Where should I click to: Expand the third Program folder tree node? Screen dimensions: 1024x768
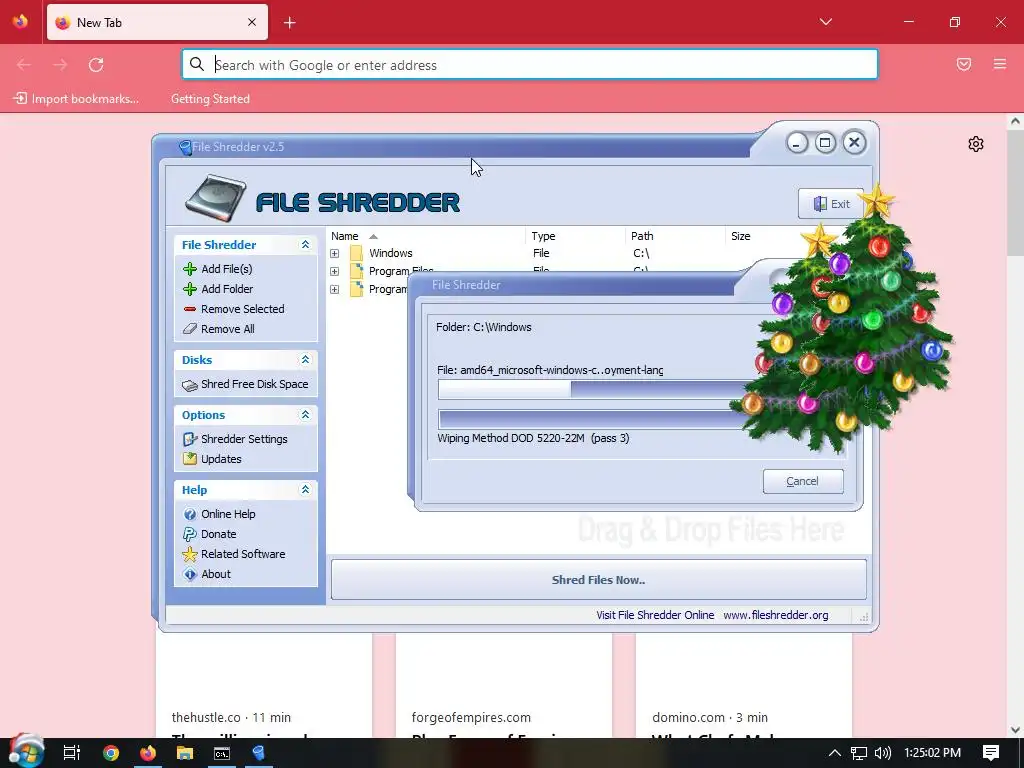334,289
